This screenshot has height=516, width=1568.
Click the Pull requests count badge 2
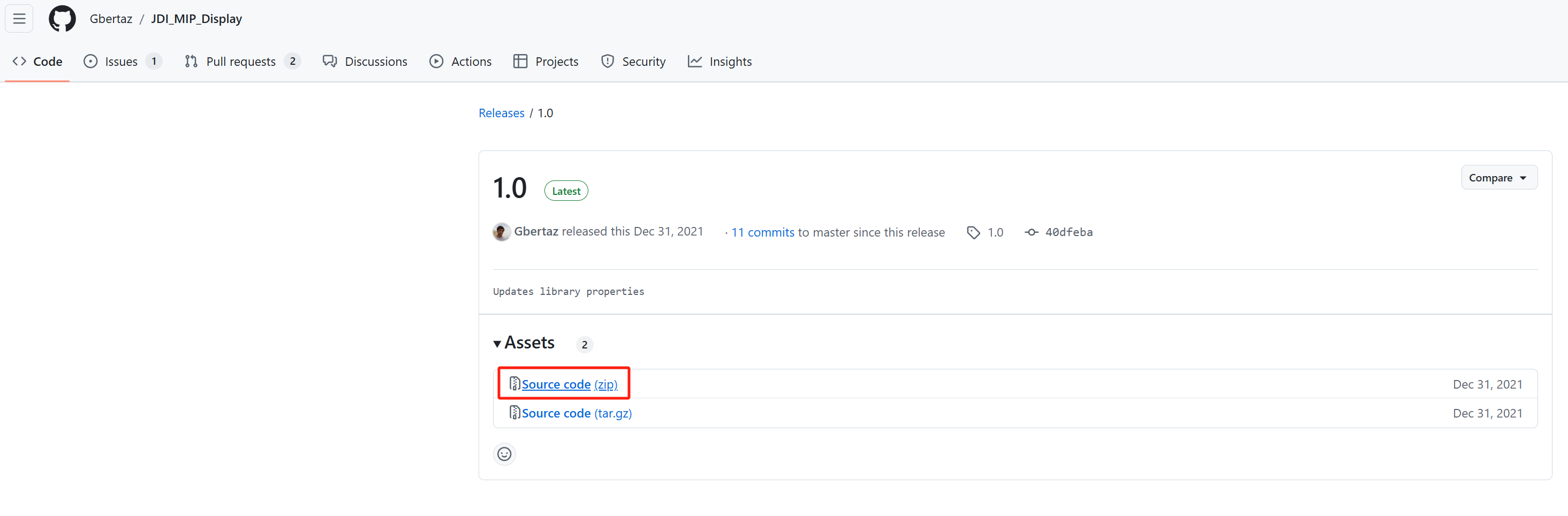pos(293,62)
